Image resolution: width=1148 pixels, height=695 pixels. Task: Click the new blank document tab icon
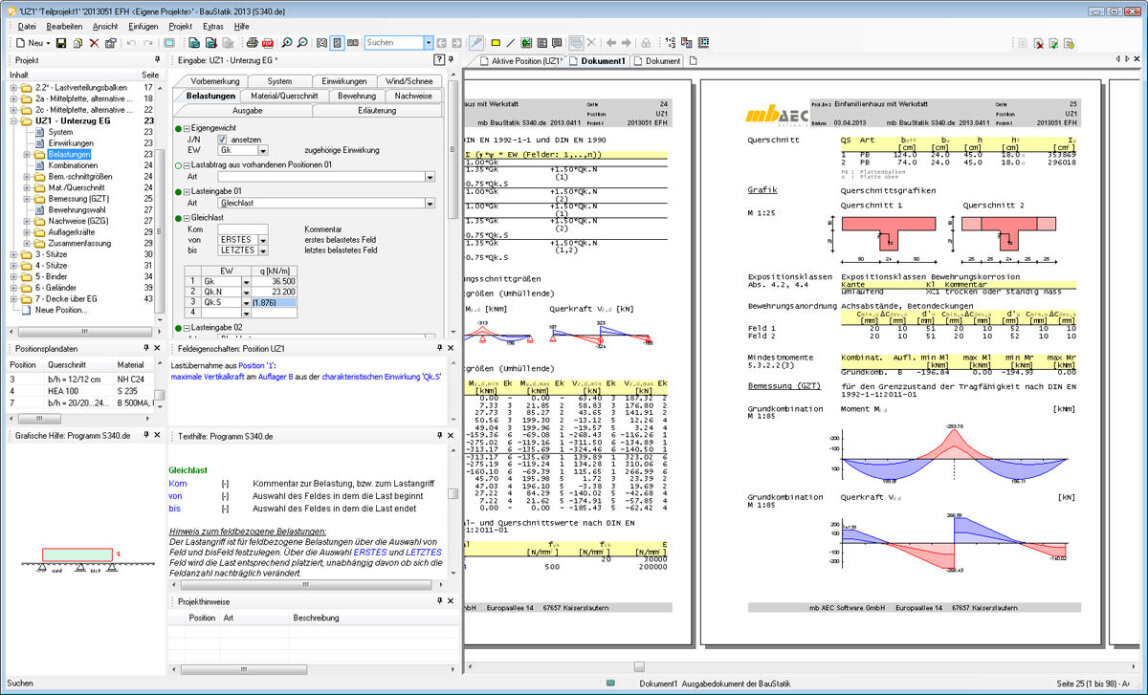pyautogui.click(x=693, y=61)
